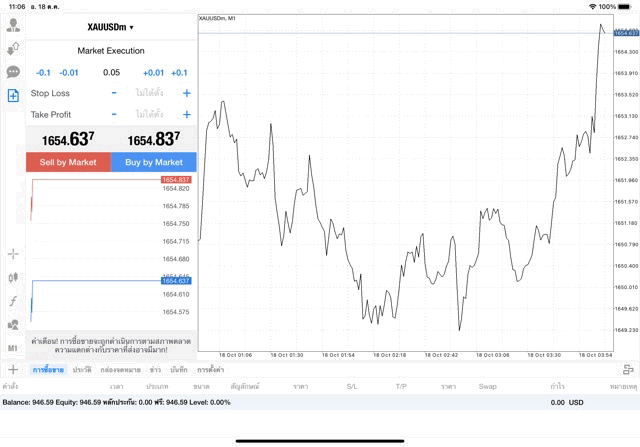Expand the XAUUSDm symbol dropdown
The width and height of the screenshot is (640, 447).
tap(111, 27)
